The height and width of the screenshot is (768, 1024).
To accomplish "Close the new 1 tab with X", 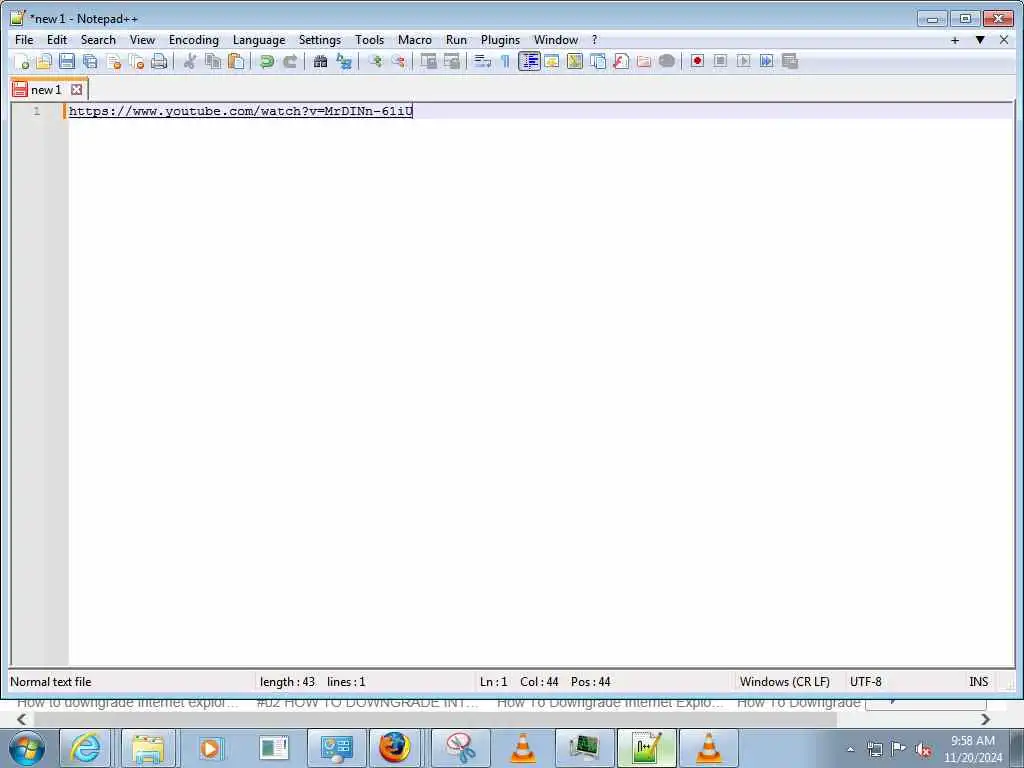I will point(76,89).
